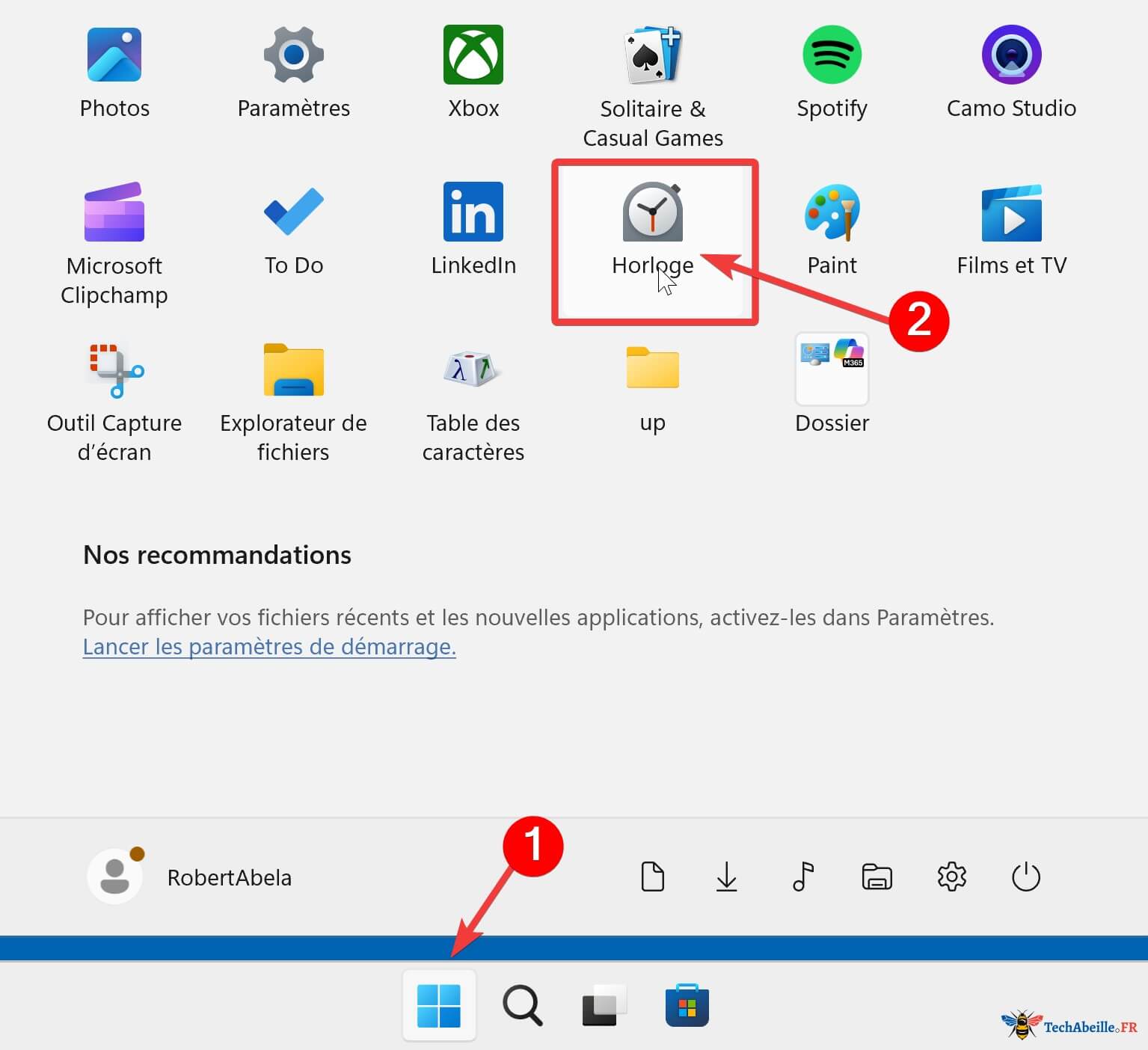Click the 'Nos recommandations' heading
Viewport: 1148px width, 1050px height.
coord(217,555)
